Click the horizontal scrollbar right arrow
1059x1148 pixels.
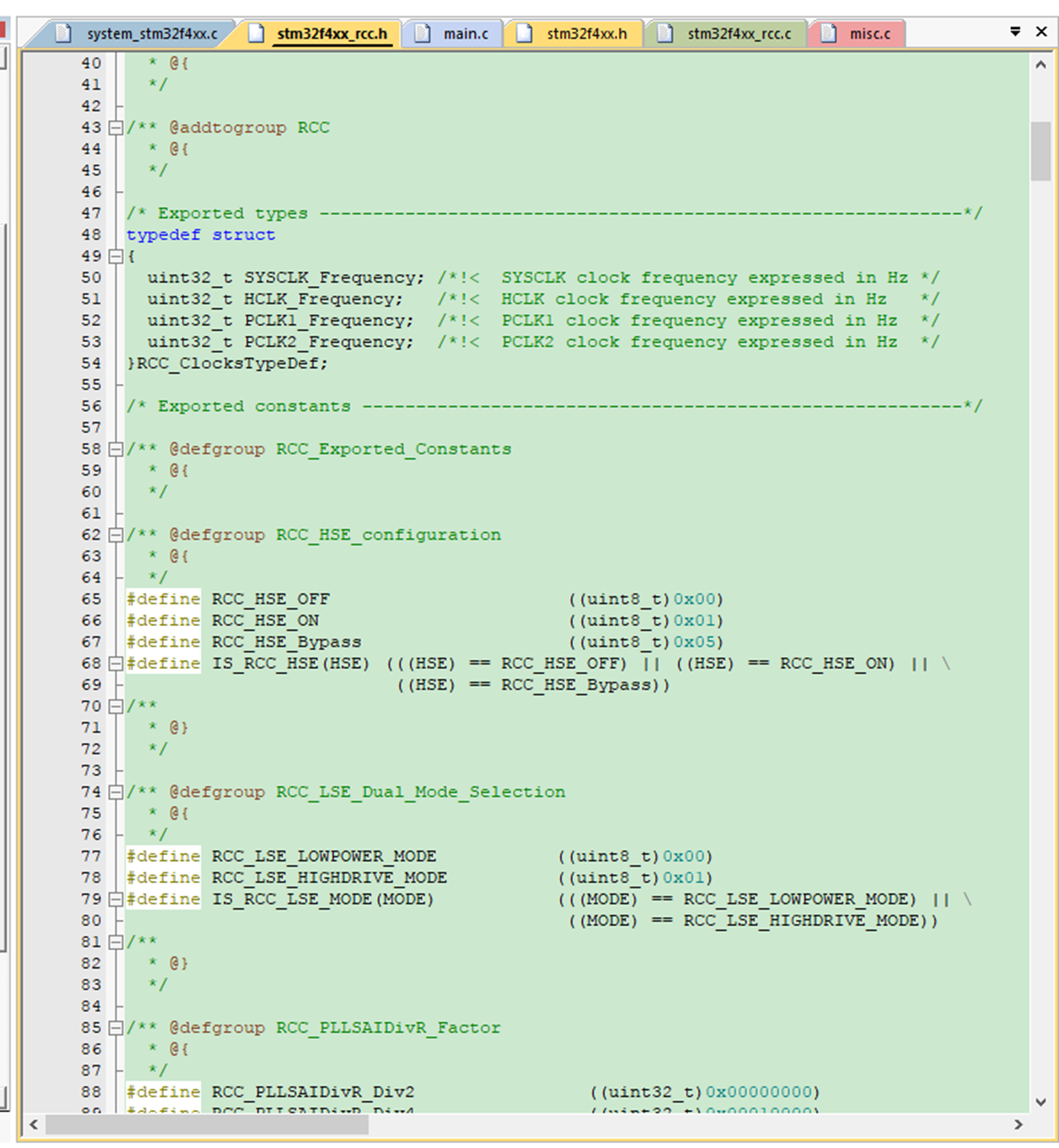pos(1019,1124)
